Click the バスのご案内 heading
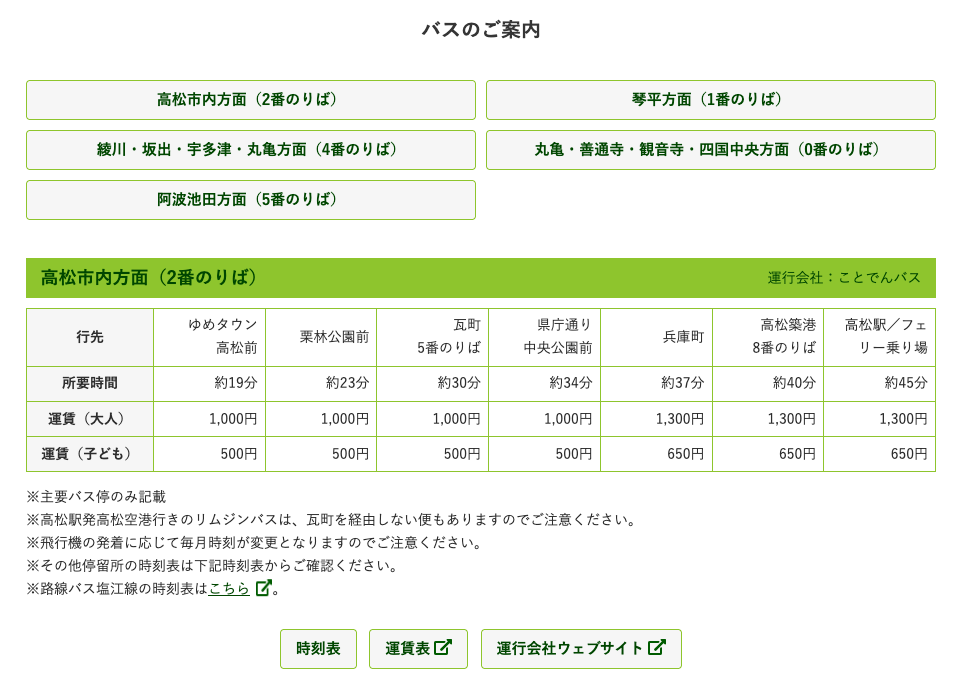The image size is (964, 693). [481, 30]
